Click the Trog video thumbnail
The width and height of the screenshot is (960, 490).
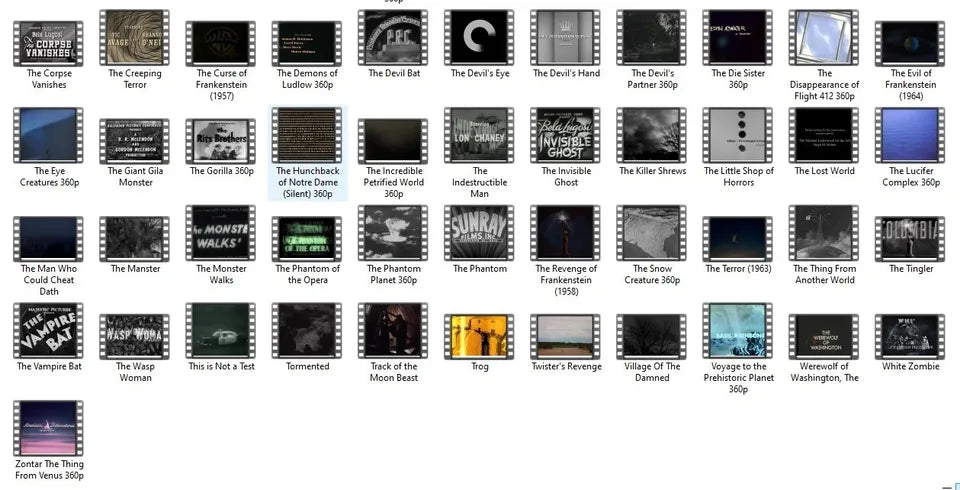(x=479, y=333)
